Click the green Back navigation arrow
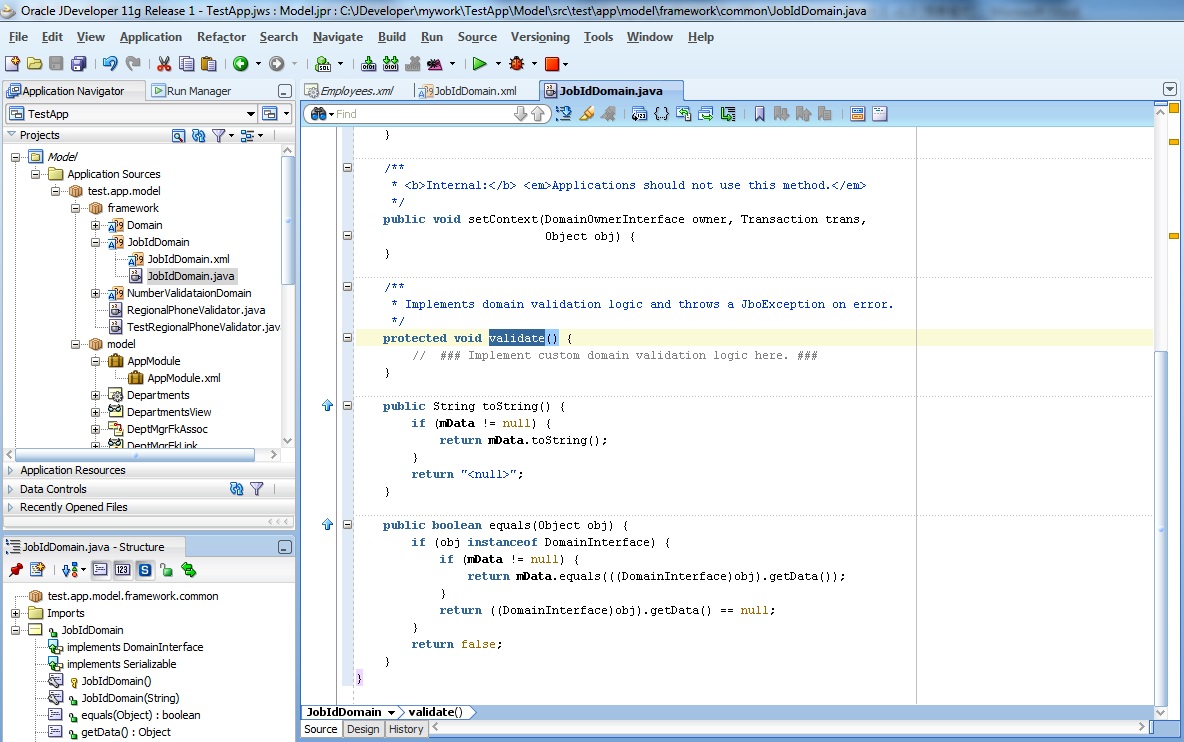Screen dimensions: 1184x742 click(240, 64)
